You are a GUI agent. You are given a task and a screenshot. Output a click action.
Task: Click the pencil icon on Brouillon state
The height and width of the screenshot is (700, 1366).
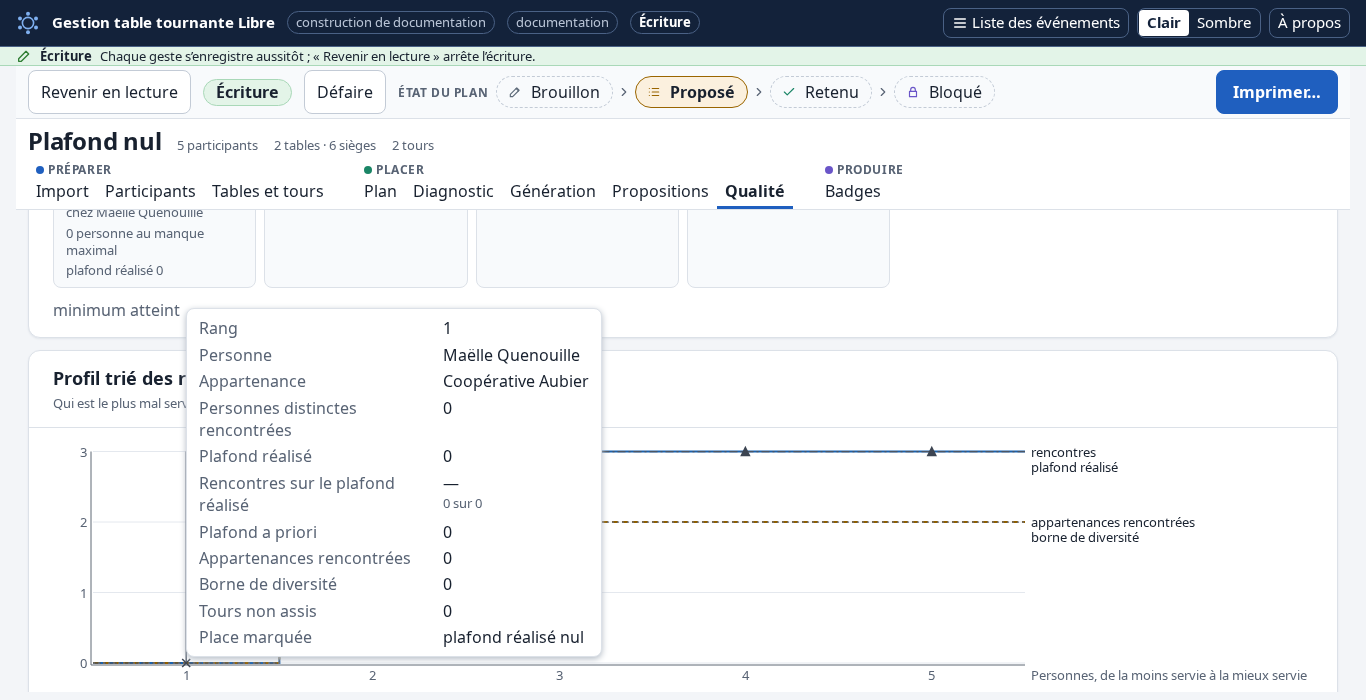point(515,92)
